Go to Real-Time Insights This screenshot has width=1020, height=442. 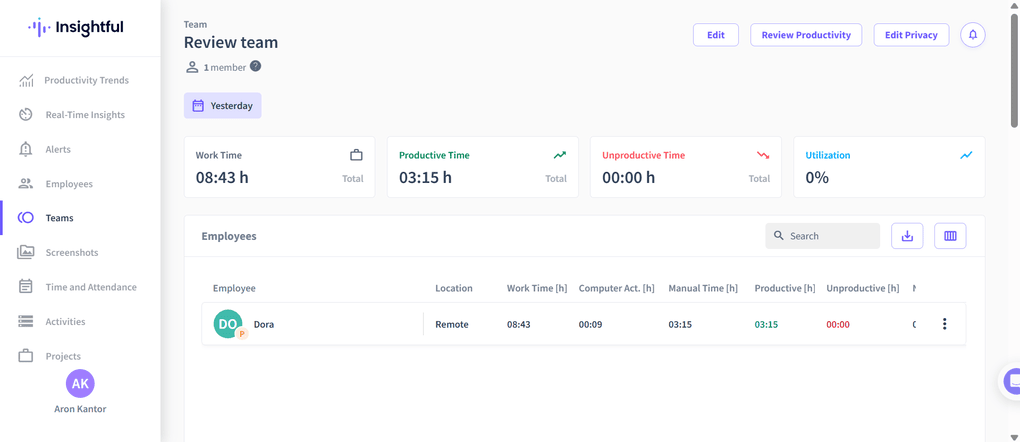(85, 115)
